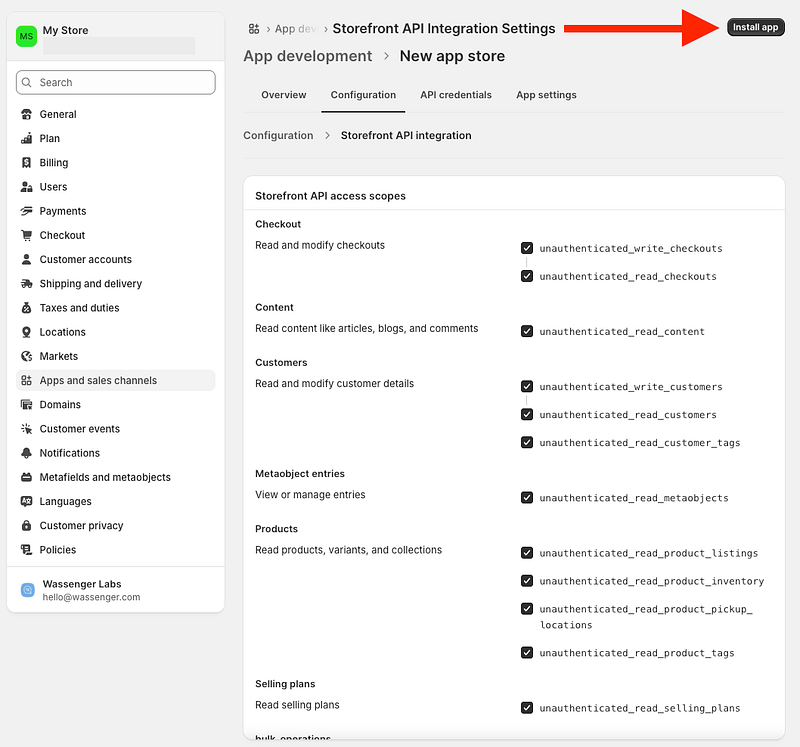This screenshot has width=800, height=747.
Task: Switch to the API credentials tab
Action: click(455, 95)
